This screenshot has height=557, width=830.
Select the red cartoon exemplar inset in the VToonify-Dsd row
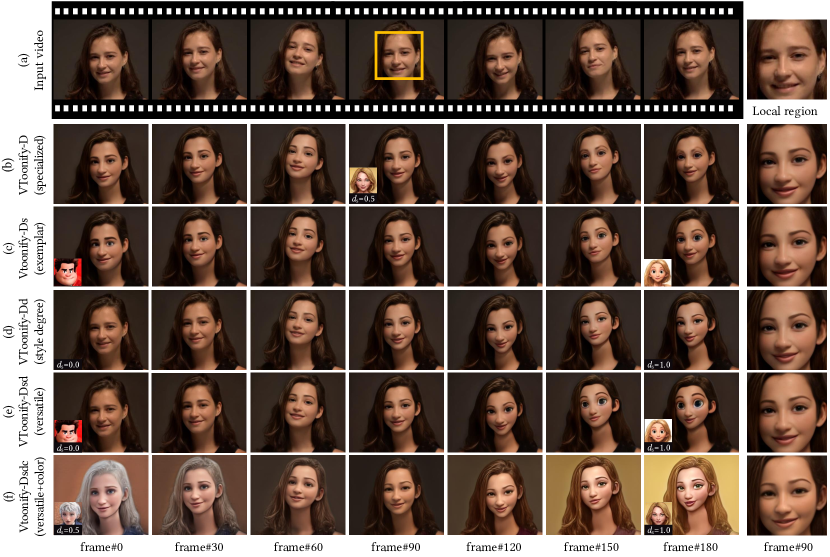pos(68,432)
